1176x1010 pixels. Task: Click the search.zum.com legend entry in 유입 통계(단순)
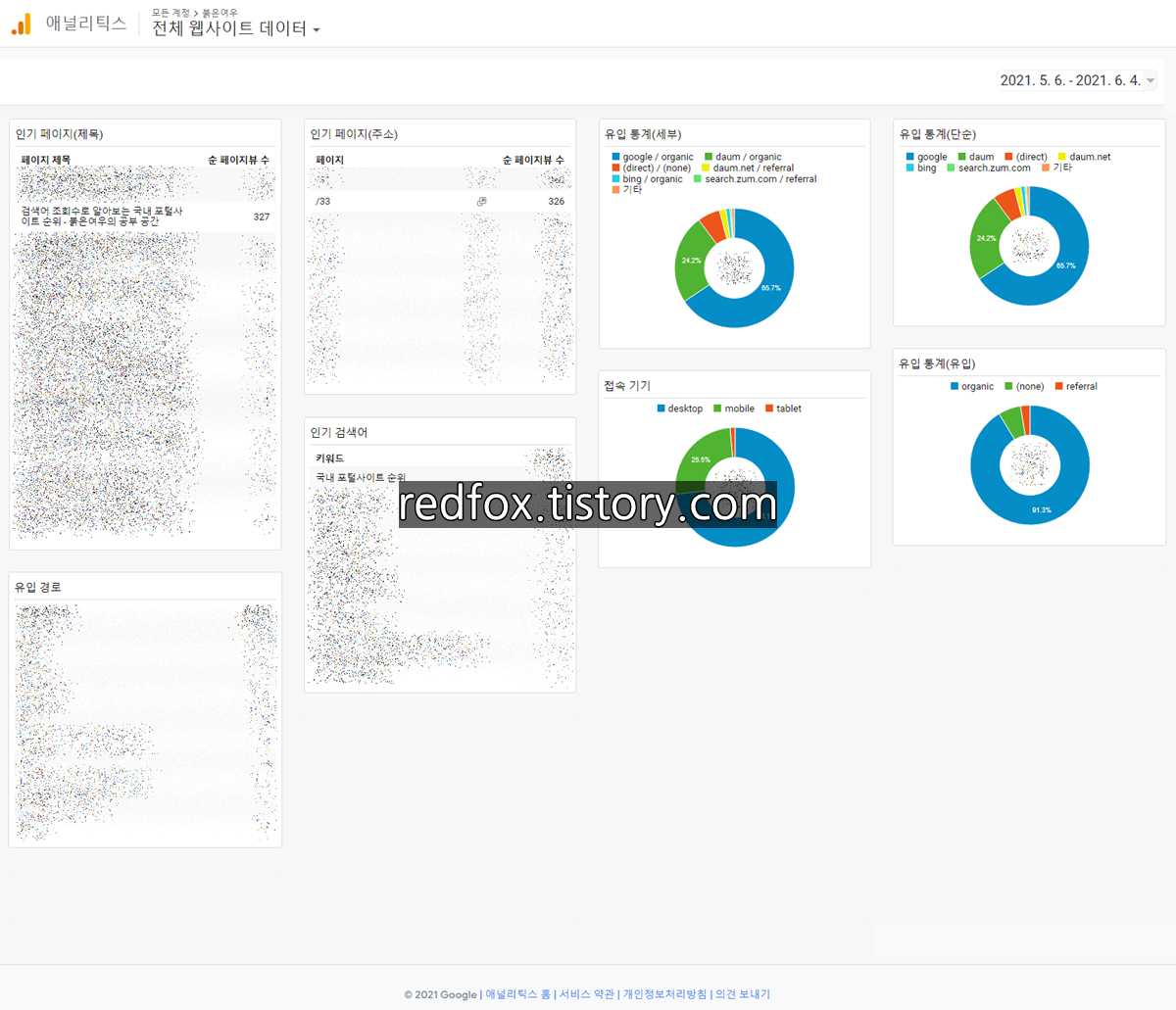[x=989, y=168]
